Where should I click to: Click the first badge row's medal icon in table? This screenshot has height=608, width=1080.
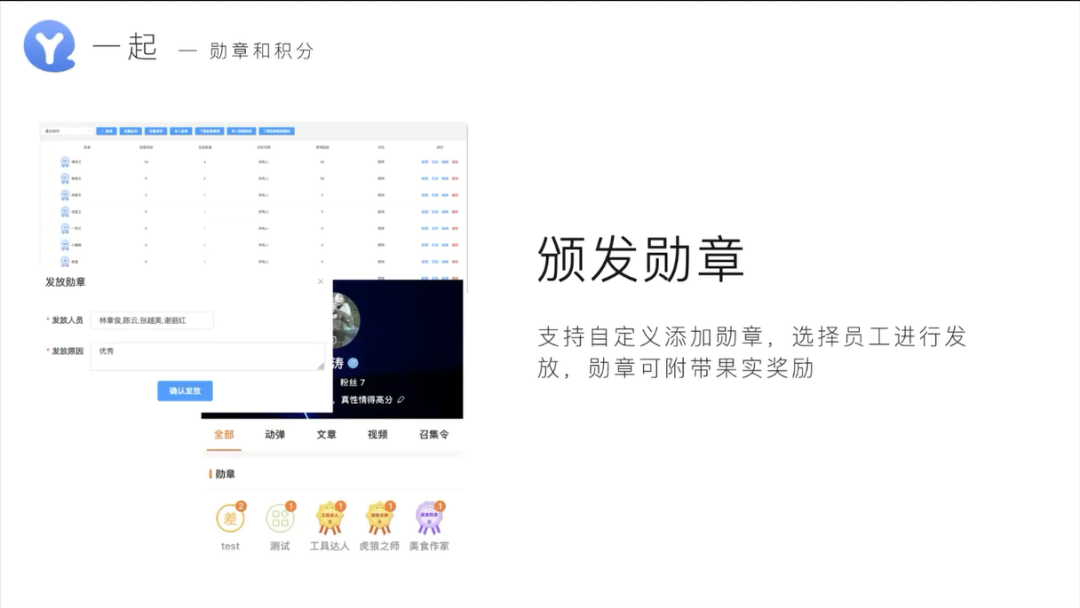[65, 162]
